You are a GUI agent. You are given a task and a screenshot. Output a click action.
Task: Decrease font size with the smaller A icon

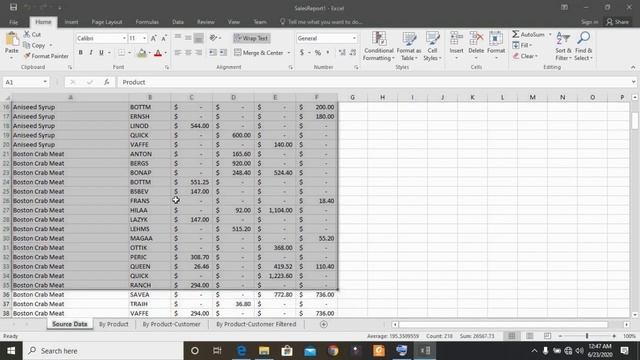tap(164, 38)
